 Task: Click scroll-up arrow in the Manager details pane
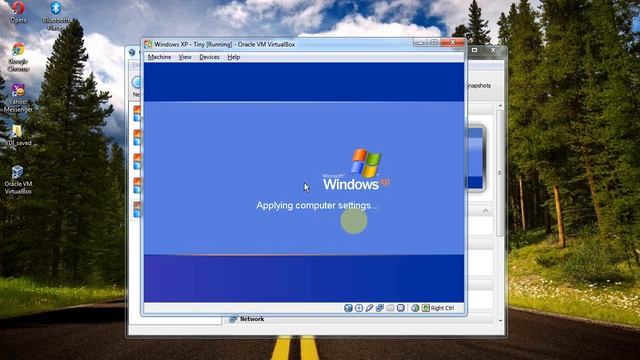click(500, 106)
